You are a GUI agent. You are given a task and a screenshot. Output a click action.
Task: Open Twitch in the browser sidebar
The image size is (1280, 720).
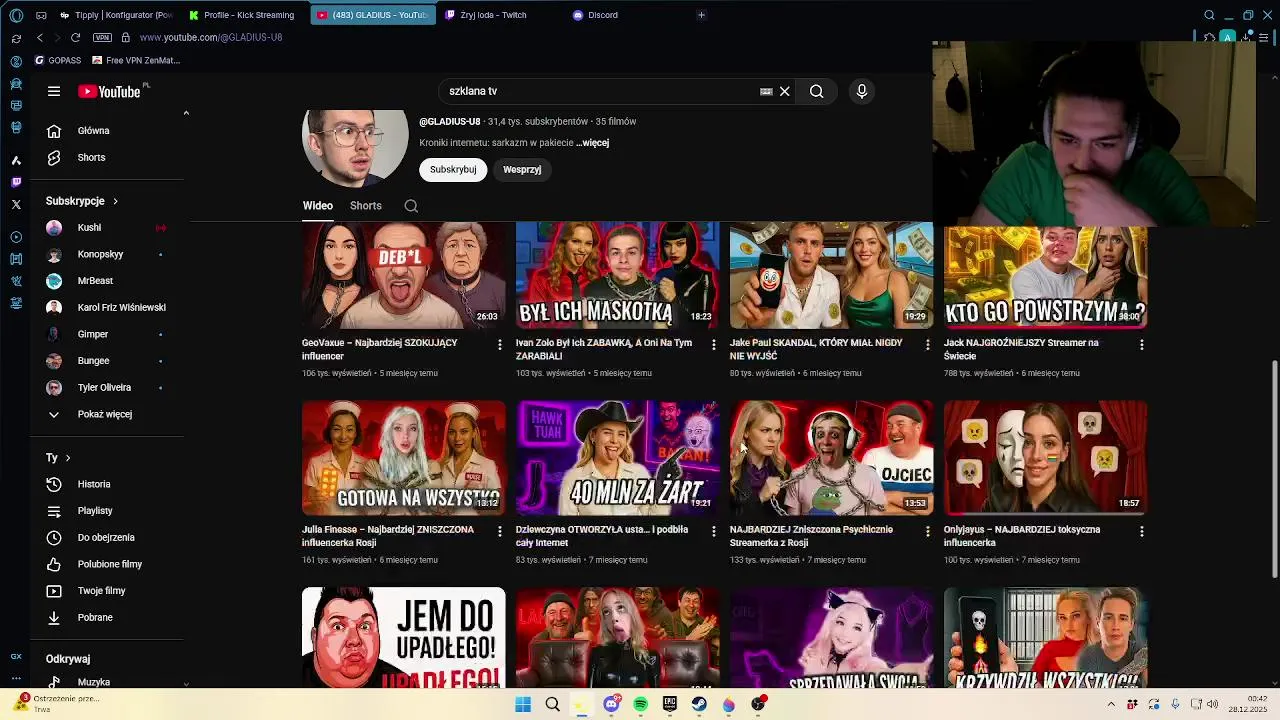(x=16, y=182)
